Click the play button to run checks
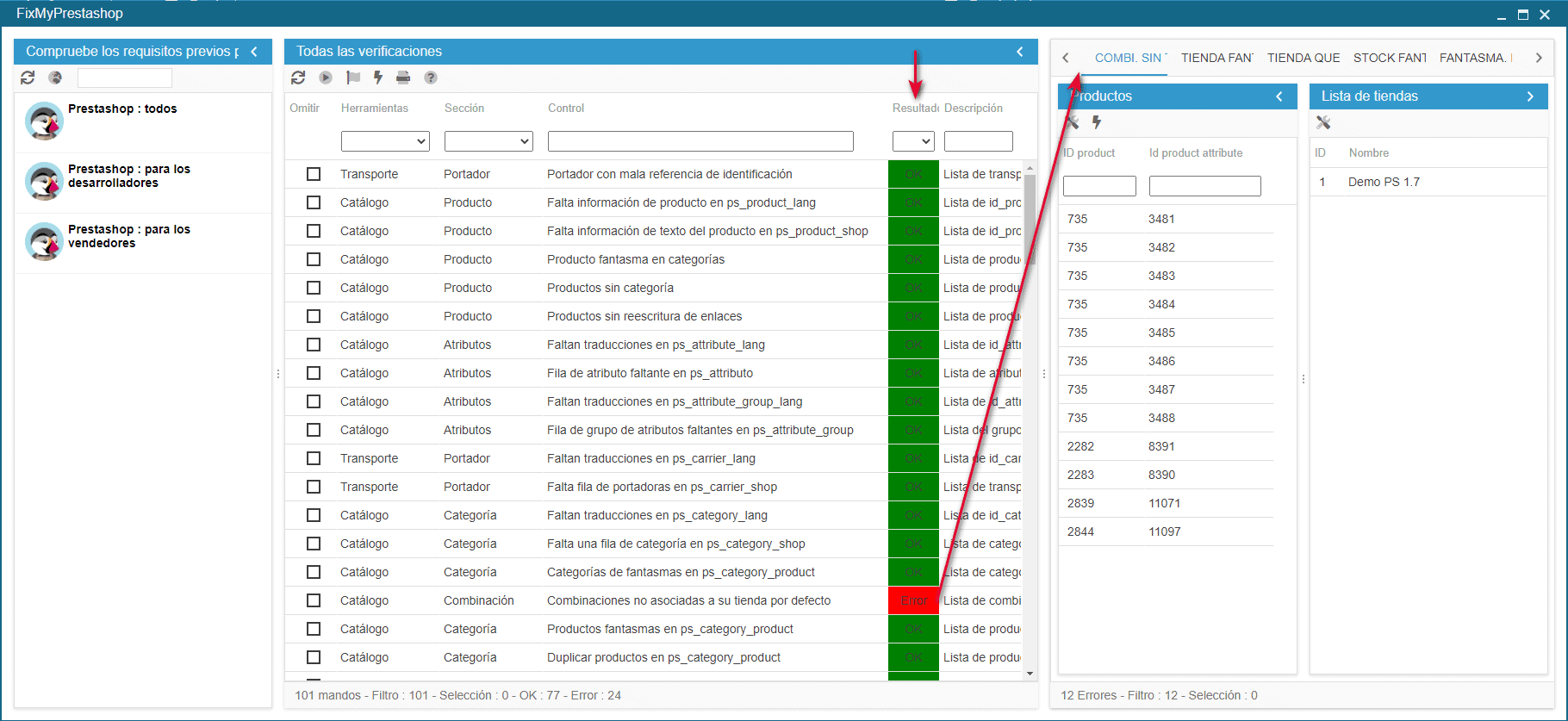1568x721 pixels. (x=326, y=78)
